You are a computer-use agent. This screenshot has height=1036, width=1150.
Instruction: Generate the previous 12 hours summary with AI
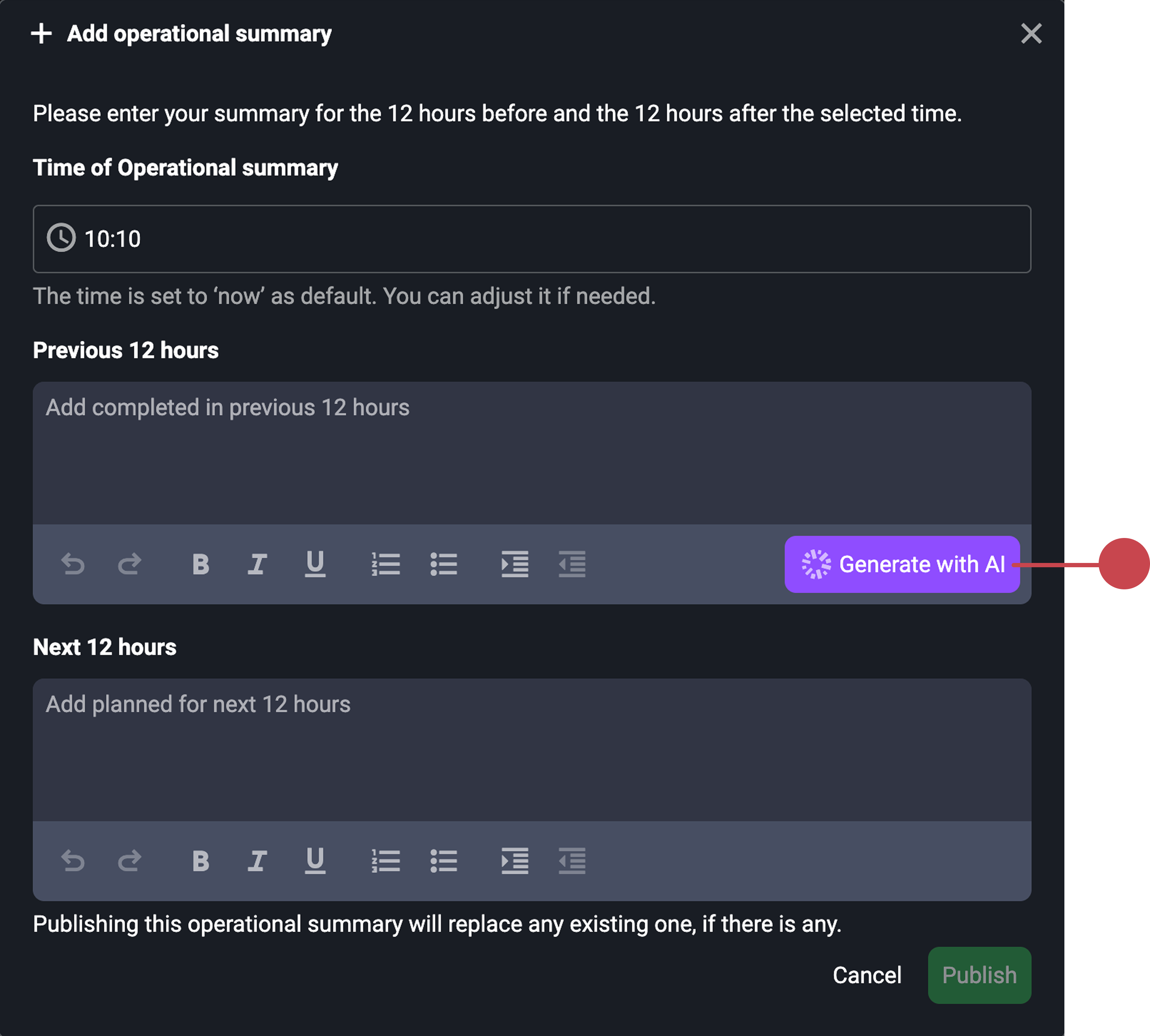tap(901, 564)
